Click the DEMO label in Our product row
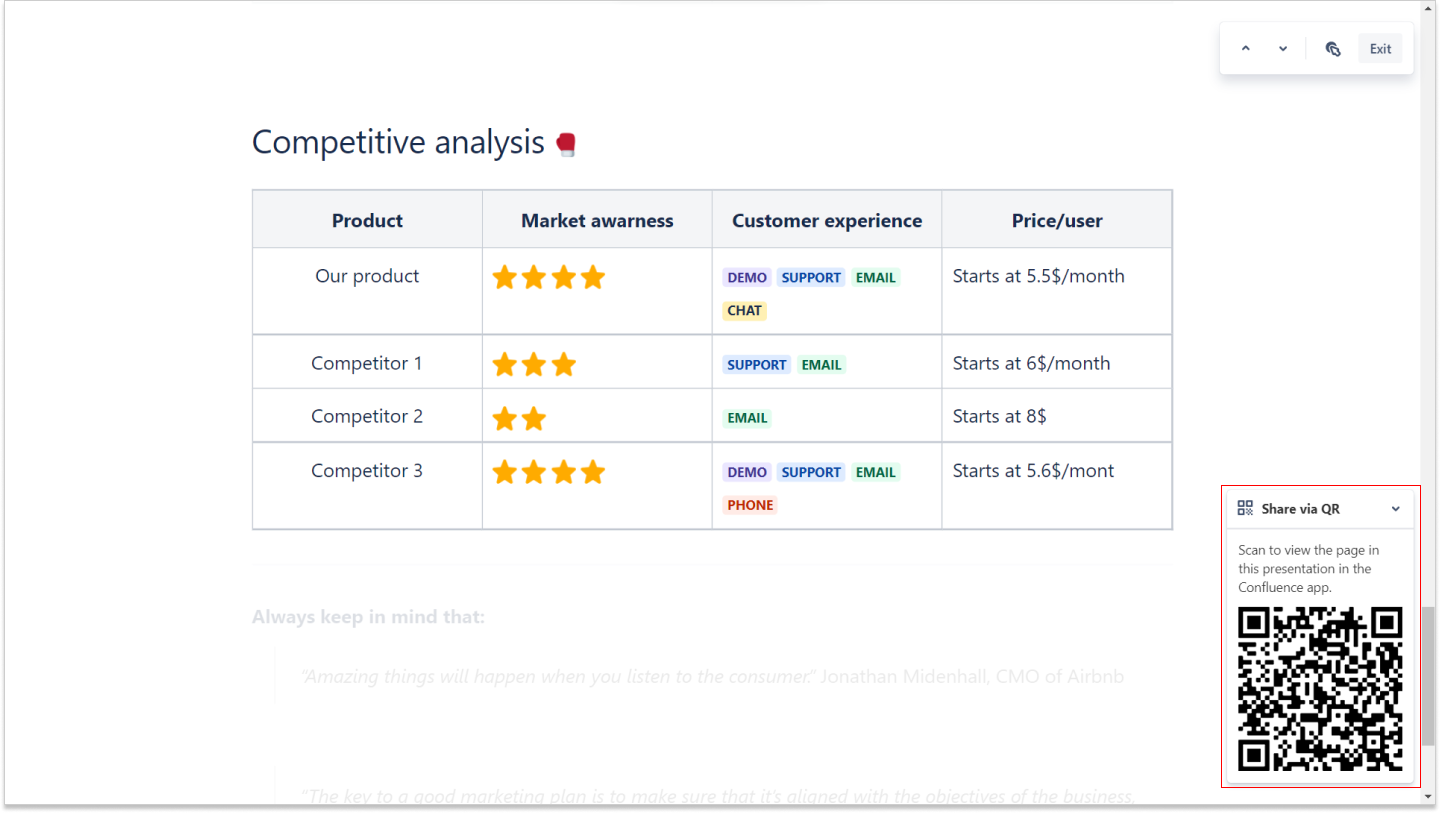The image size is (1440, 813). 747,277
